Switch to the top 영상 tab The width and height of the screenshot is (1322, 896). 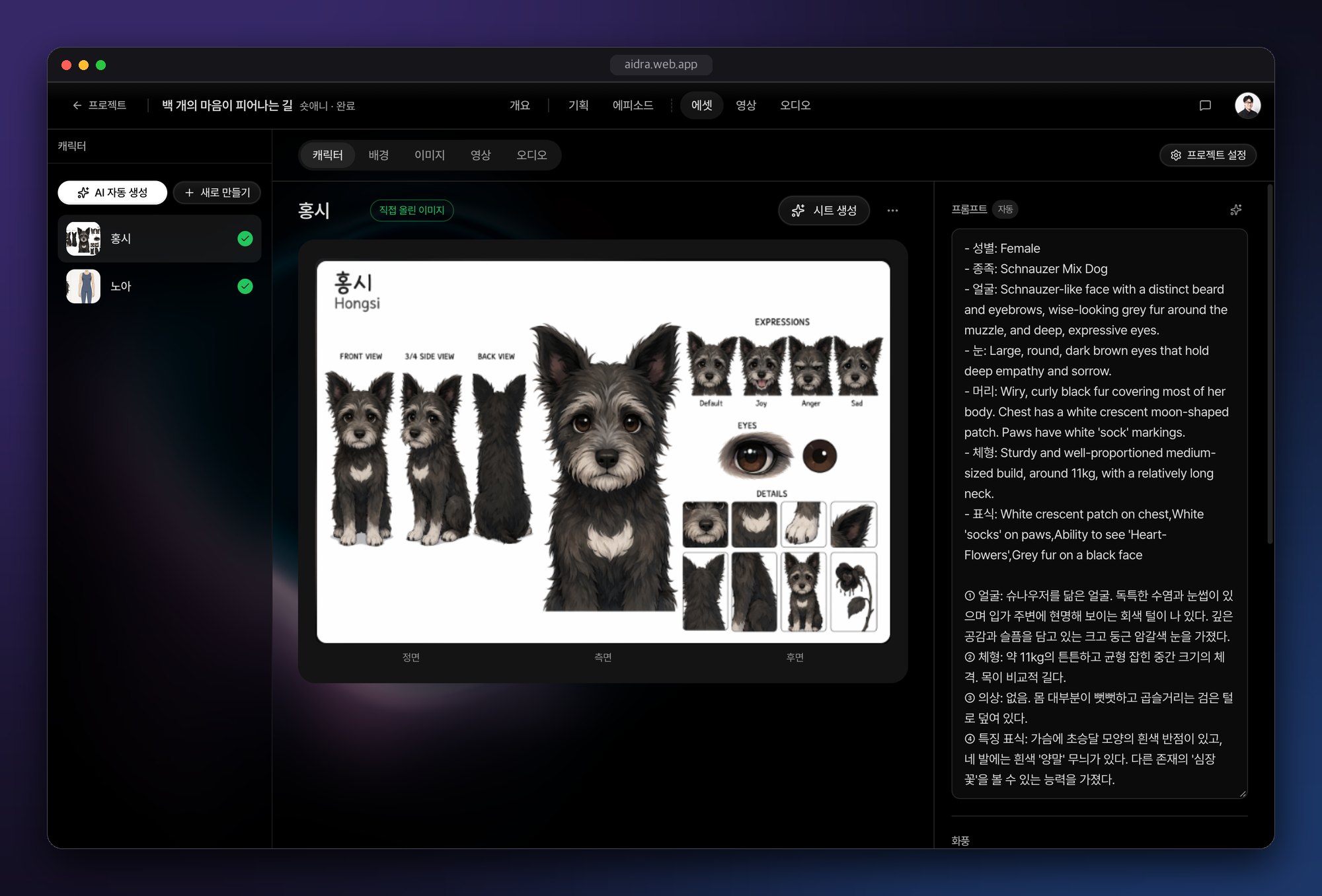[746, 105]
